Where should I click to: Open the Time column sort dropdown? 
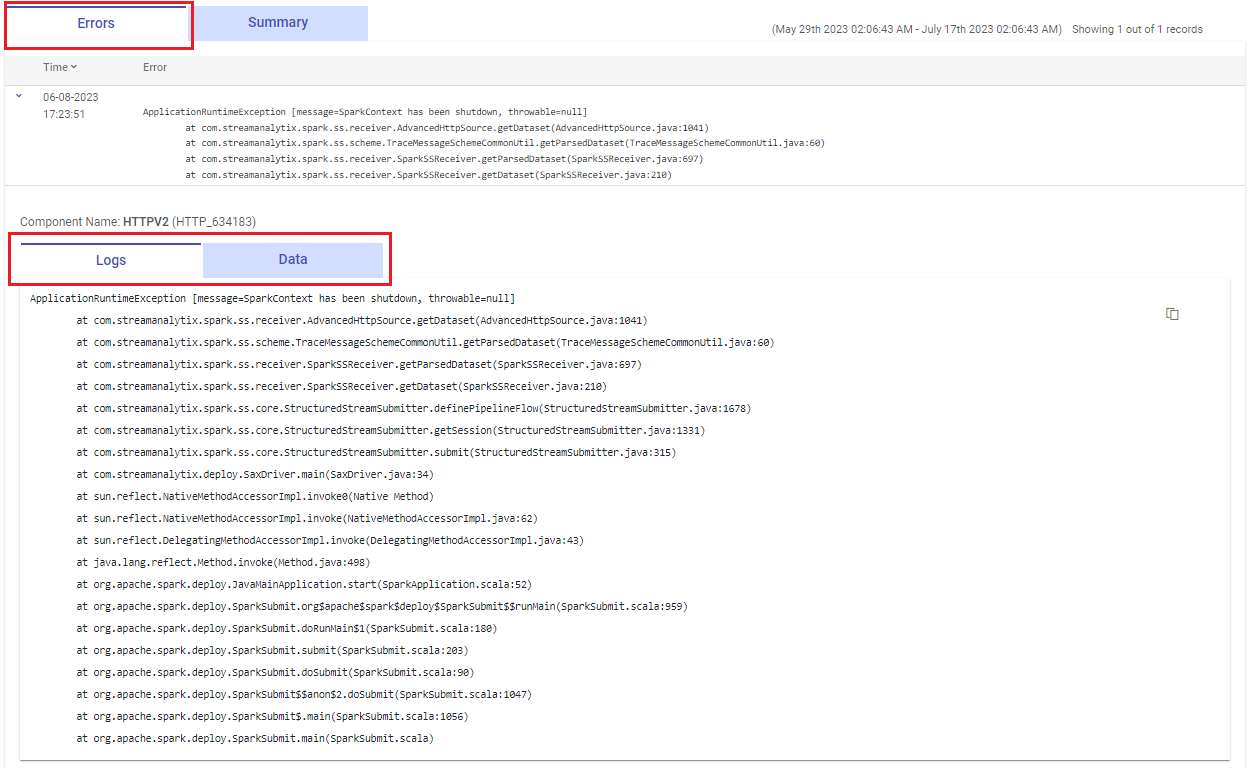pyautogui.click(x=73, y=67)
